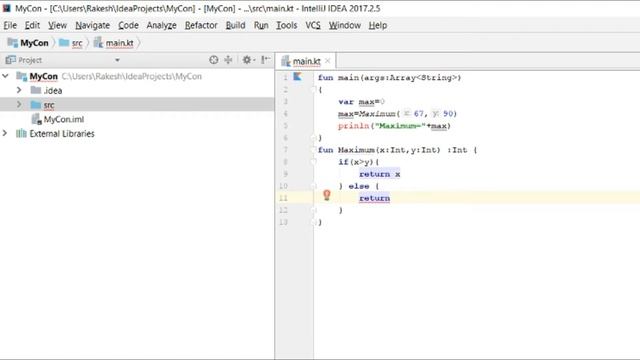Click the IntelliJ IDEA title bar icon
The height and width of the screenshot is (360, 640).
[6, 8]
